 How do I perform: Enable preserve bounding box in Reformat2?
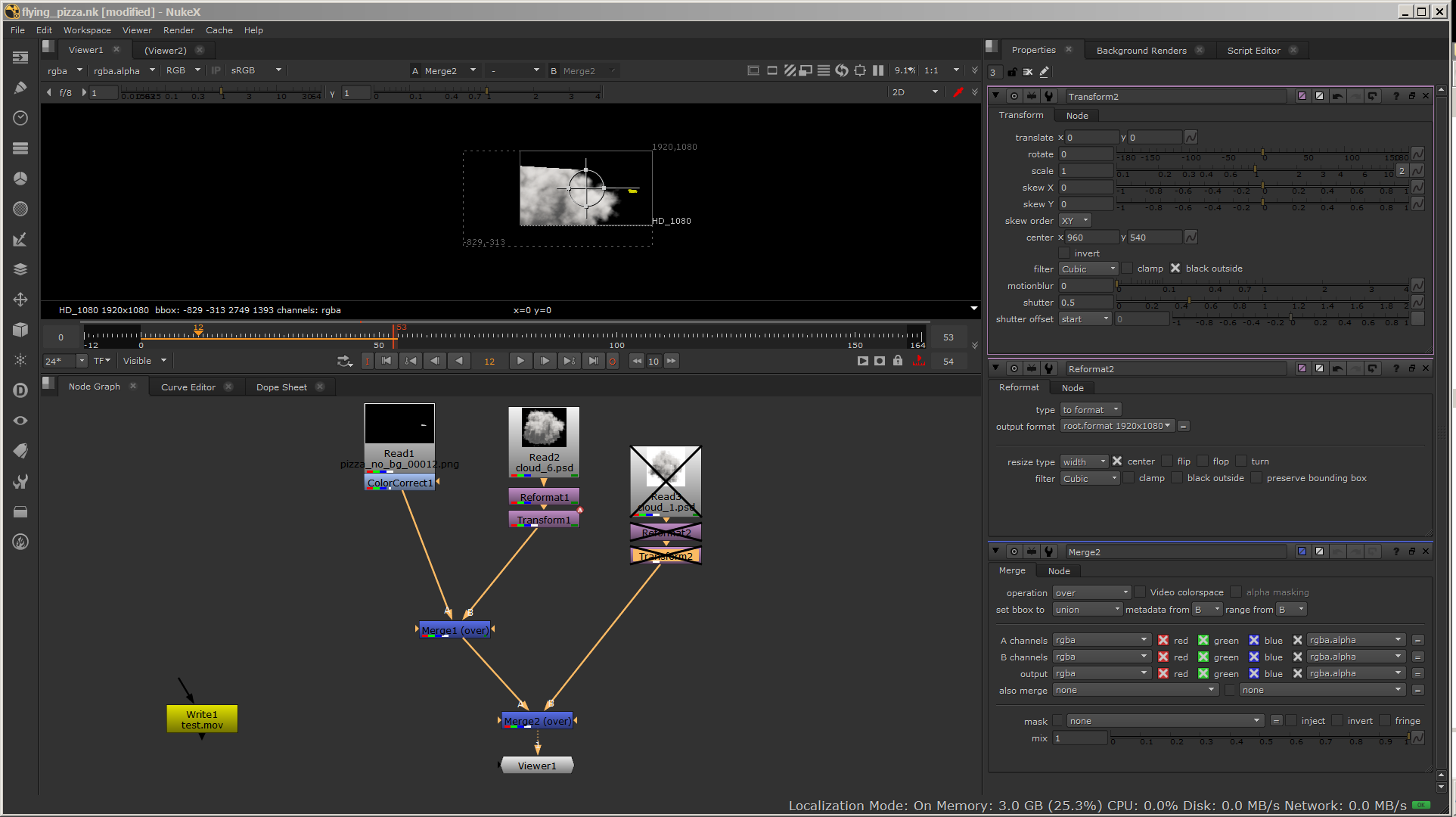point(1256,477)
